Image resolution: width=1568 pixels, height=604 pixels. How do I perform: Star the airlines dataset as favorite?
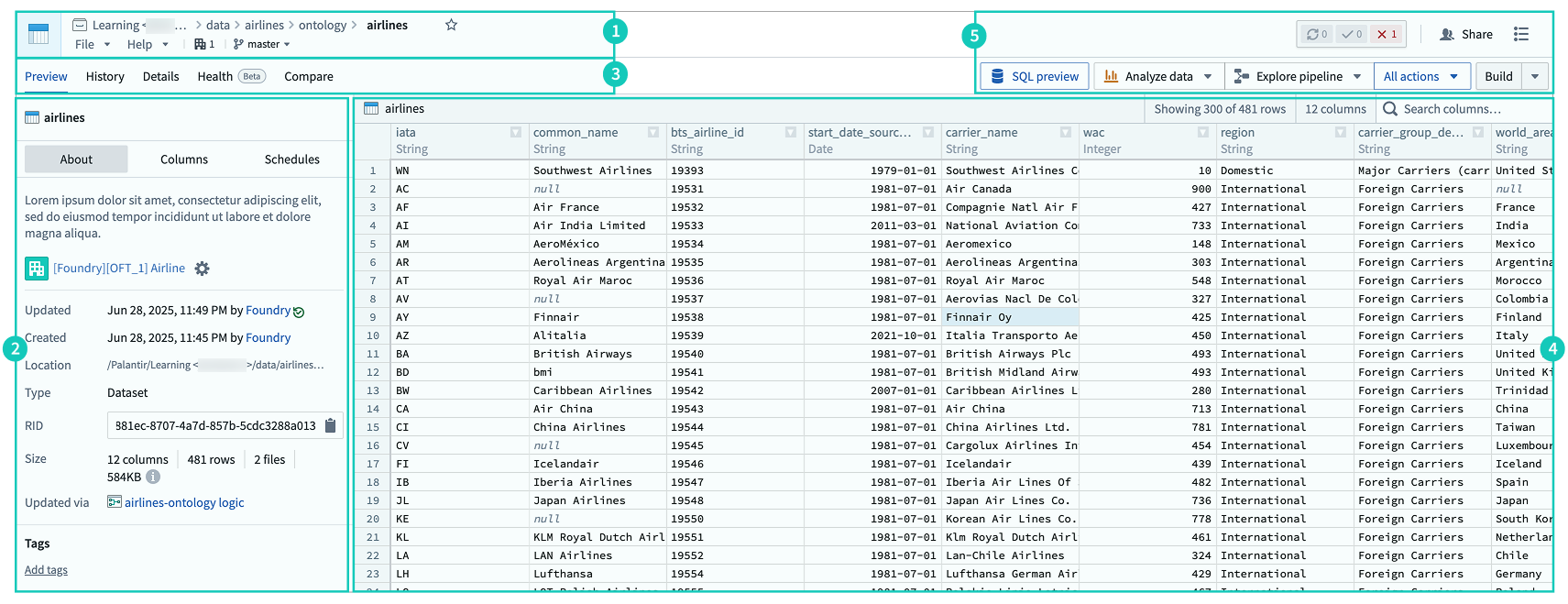(451, 25)
